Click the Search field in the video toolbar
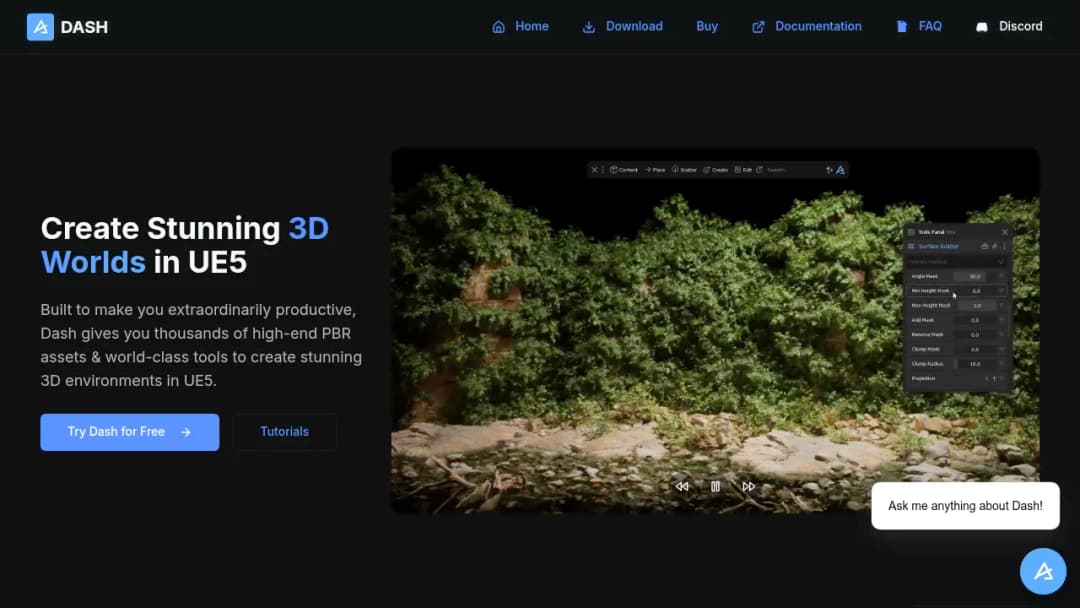The image size is (1080, 608). point(789,169)
